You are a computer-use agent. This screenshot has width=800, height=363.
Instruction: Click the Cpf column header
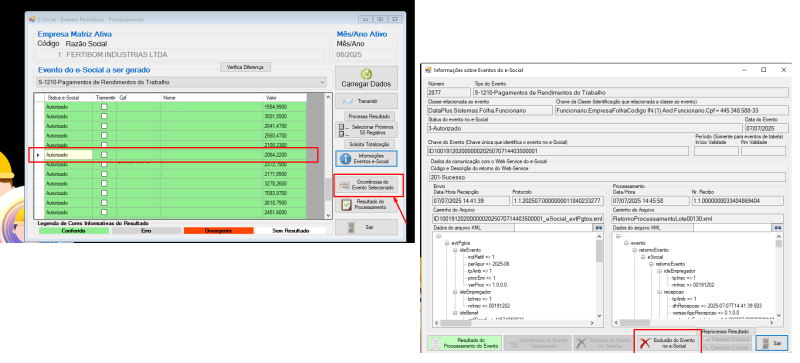coord(138,97)
